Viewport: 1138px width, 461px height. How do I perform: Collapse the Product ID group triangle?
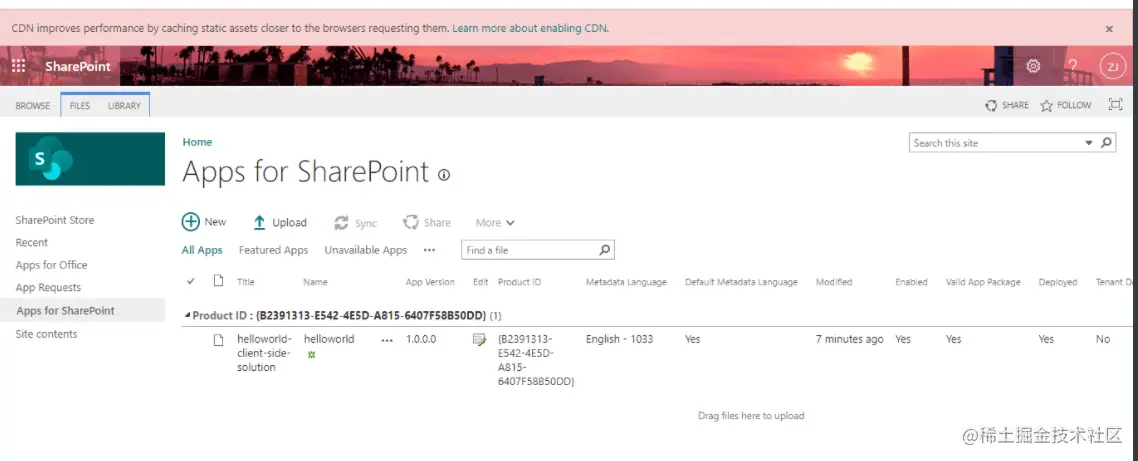tap(188, 315)
